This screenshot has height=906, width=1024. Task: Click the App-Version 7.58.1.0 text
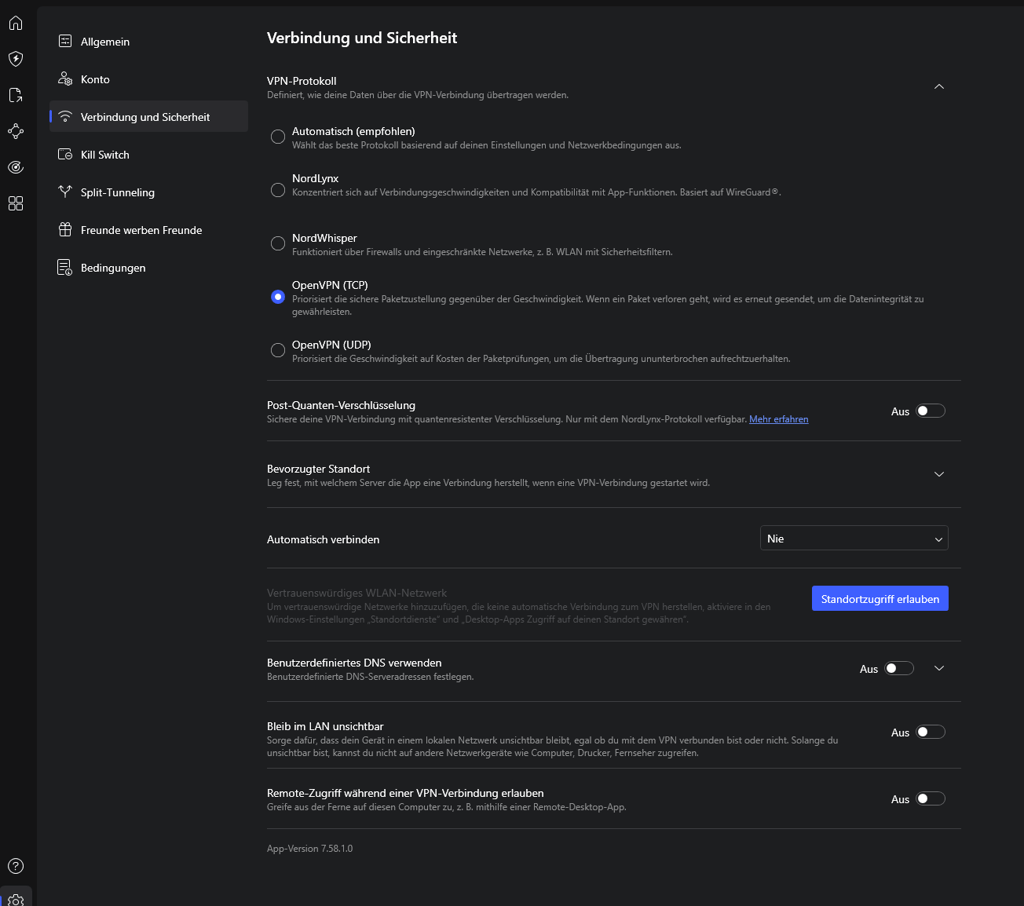click(310, 849)
